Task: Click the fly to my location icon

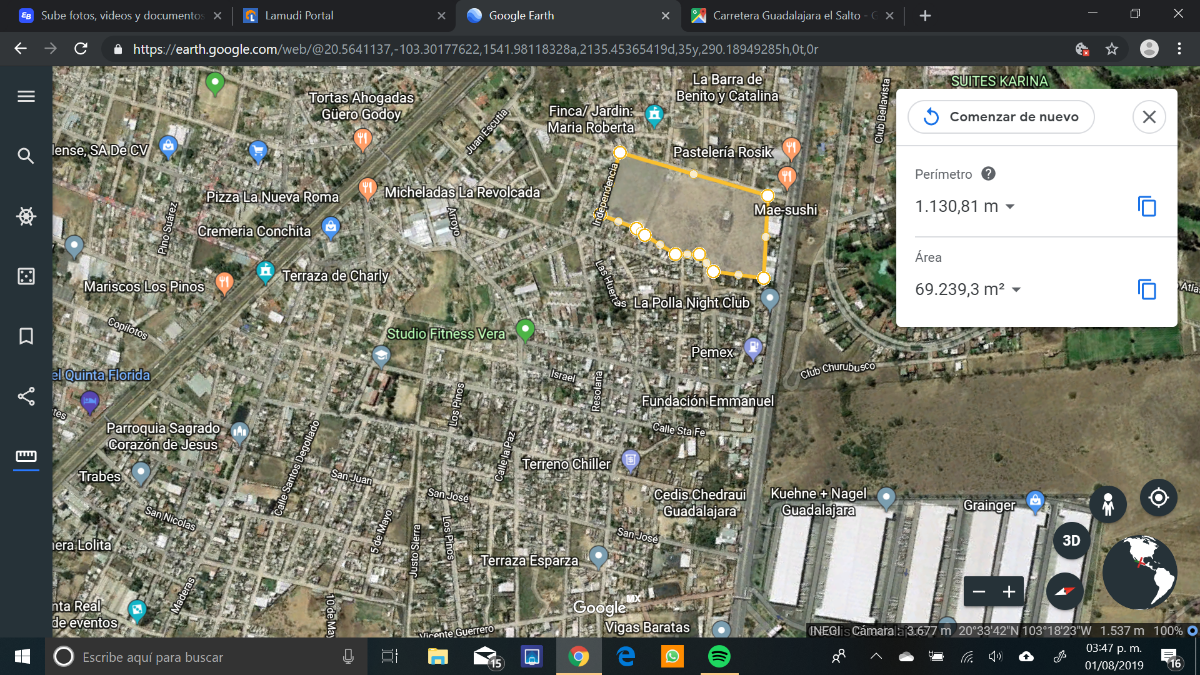Action: [1159, 497]
